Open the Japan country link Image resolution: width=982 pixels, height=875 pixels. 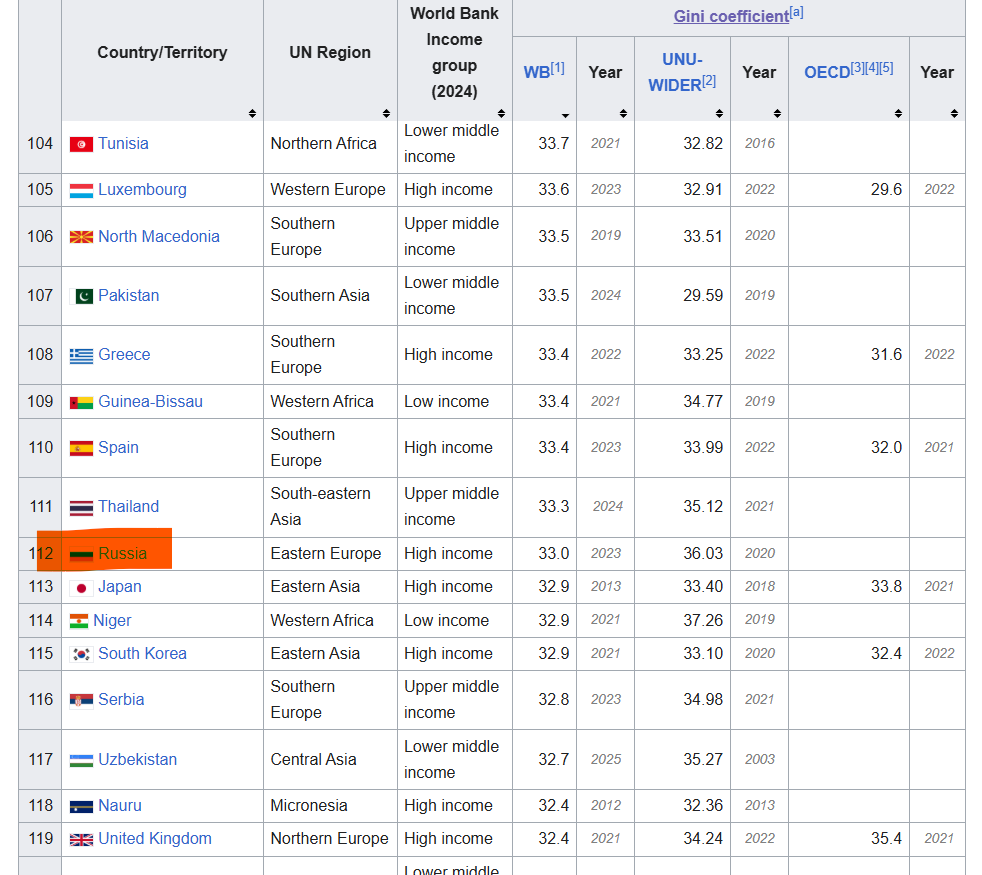[x=120, y=587]
